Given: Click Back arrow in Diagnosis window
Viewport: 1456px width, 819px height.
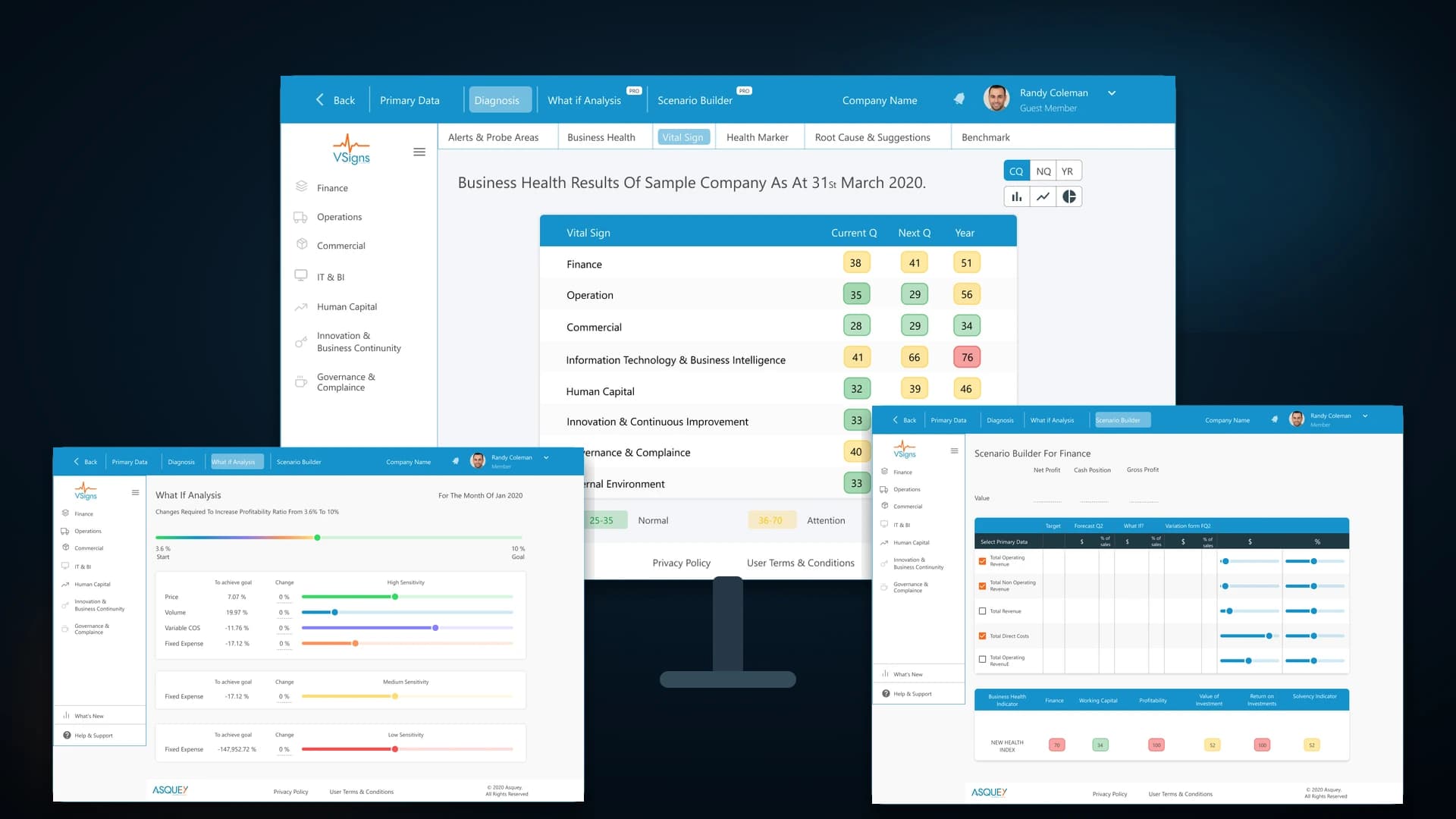Looking at the screenshot, I should point(320,100).
